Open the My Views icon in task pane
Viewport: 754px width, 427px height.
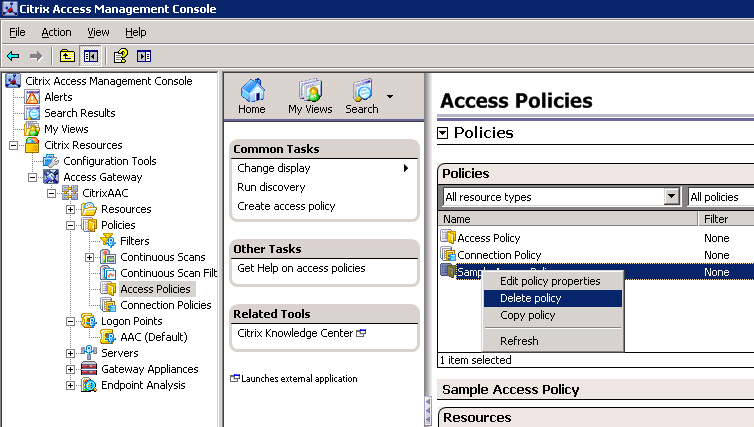(x=310, y=90)
